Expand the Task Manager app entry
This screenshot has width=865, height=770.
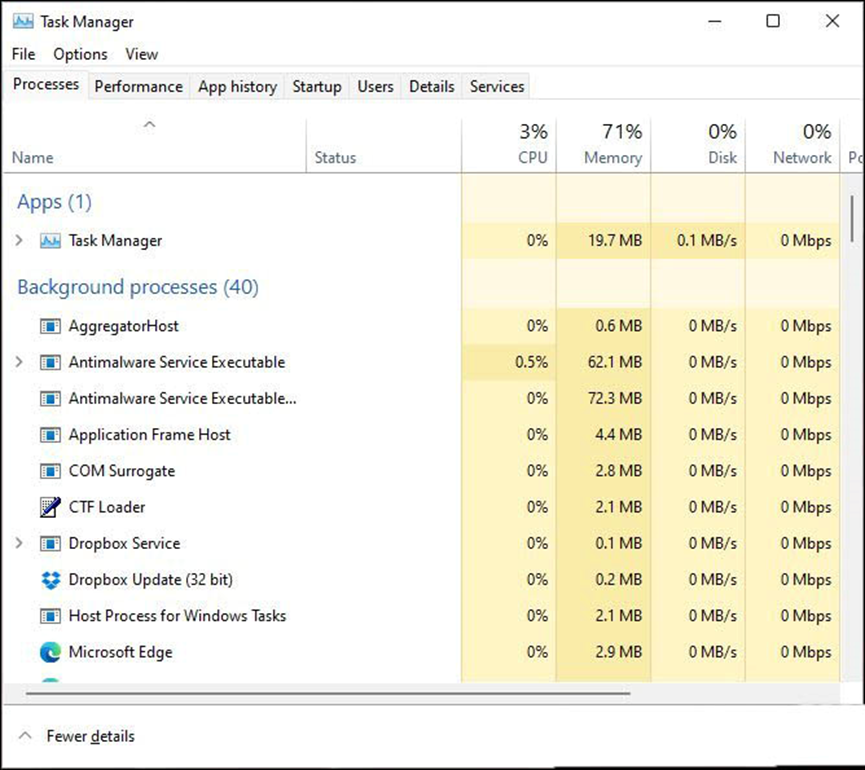point(19,241)
